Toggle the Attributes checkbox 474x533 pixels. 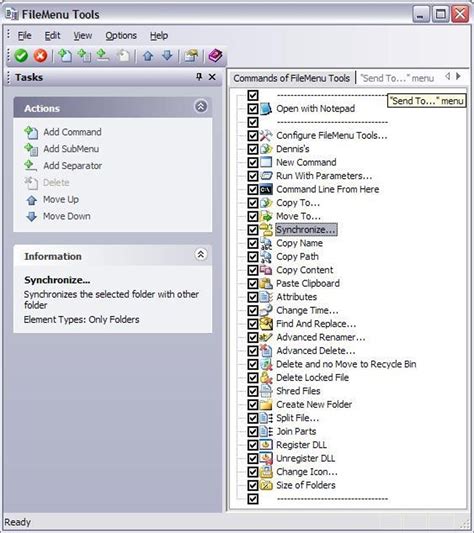click(x=253, y=297)
